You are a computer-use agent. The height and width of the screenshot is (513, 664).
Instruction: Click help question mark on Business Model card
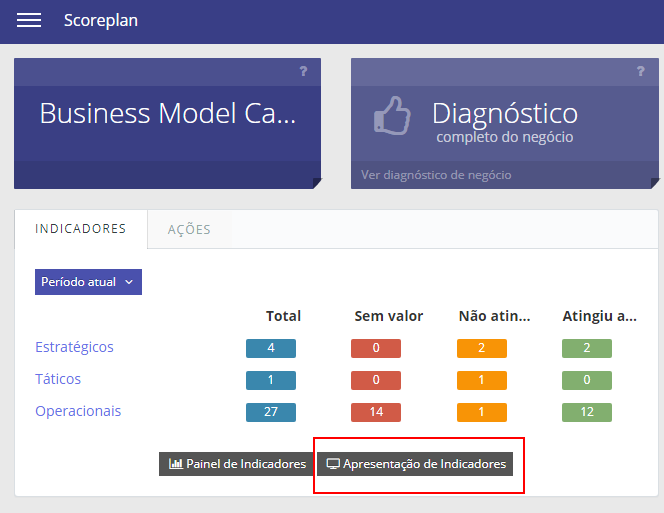(x=303, y=71)
